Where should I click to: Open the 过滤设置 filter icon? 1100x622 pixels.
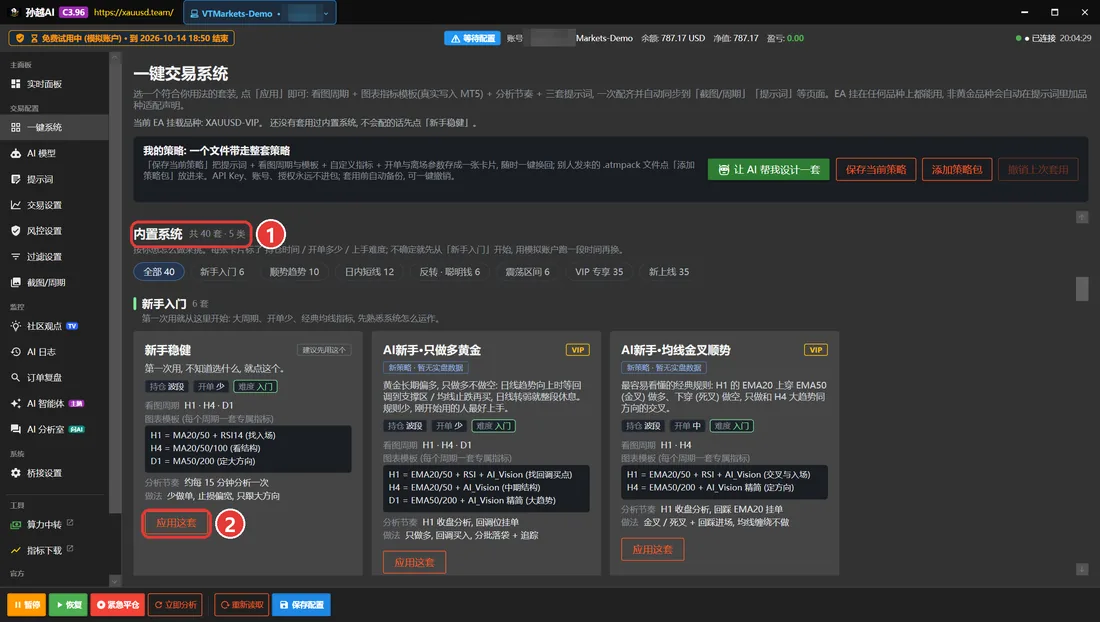[15, 257]
